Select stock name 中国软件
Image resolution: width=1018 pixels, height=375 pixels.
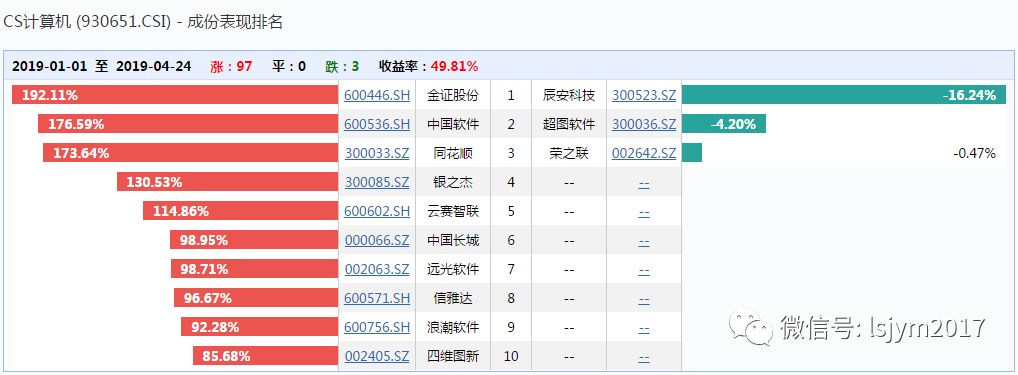[453, 124]
